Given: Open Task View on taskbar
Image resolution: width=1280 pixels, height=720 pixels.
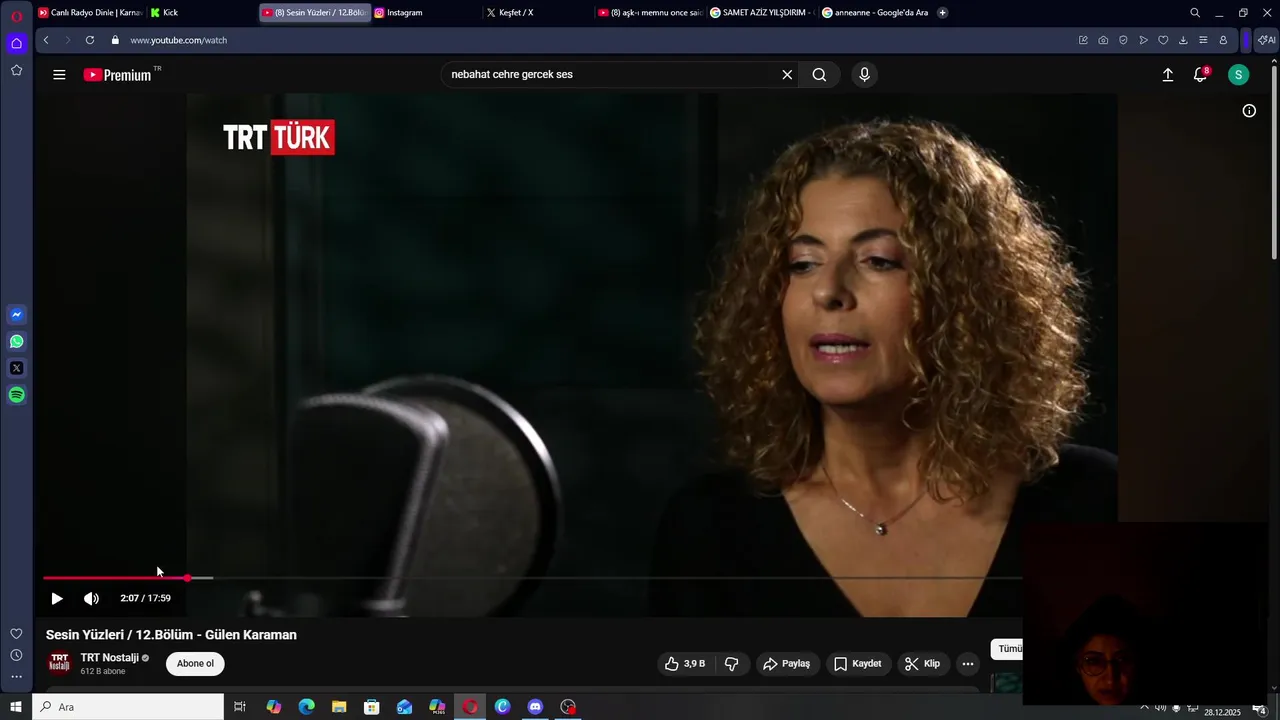Looking at the screenshot, I should (240, 707).
